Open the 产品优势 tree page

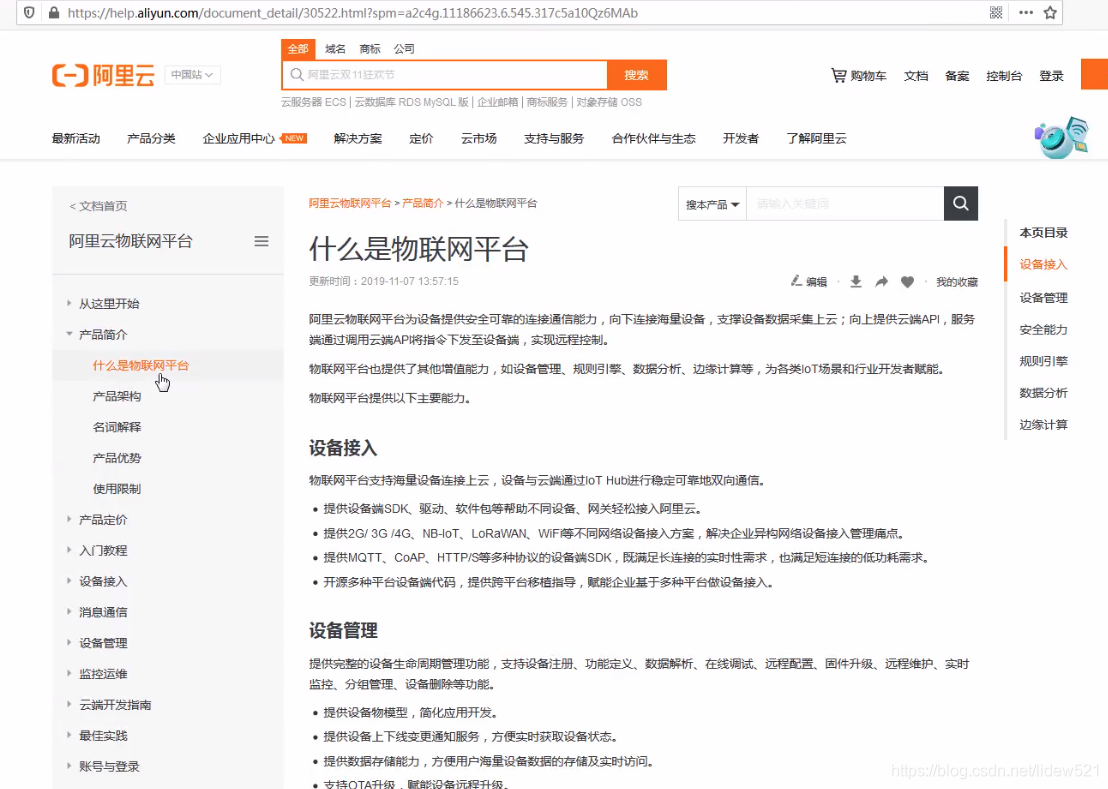point(117,458)
